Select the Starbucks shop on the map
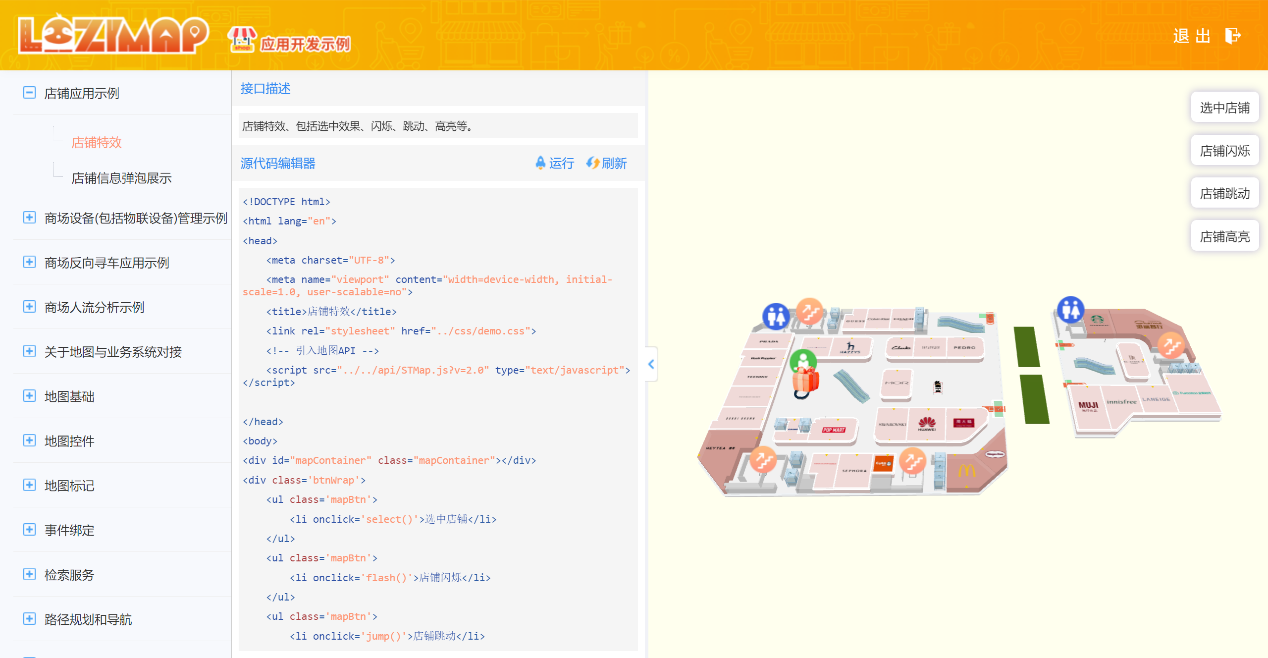 (1096, 321)
